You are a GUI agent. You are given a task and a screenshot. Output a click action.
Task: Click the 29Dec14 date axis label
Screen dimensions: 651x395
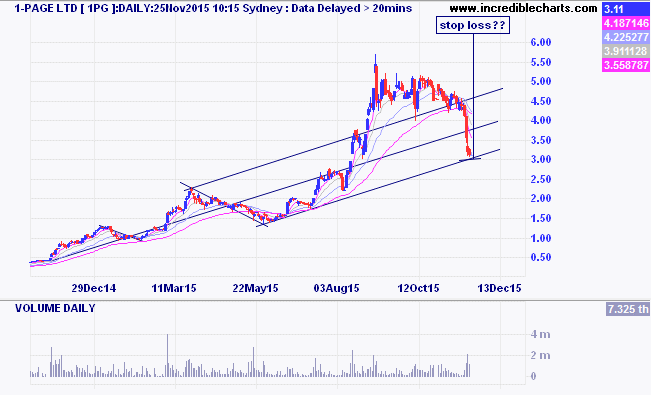pos(94,288)
